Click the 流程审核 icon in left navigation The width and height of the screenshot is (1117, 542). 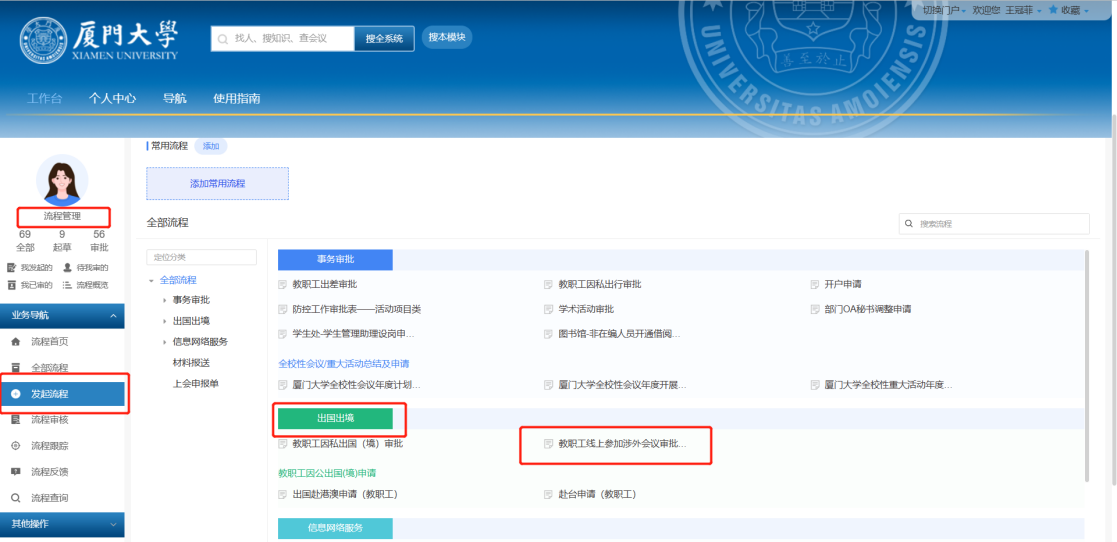16,420
